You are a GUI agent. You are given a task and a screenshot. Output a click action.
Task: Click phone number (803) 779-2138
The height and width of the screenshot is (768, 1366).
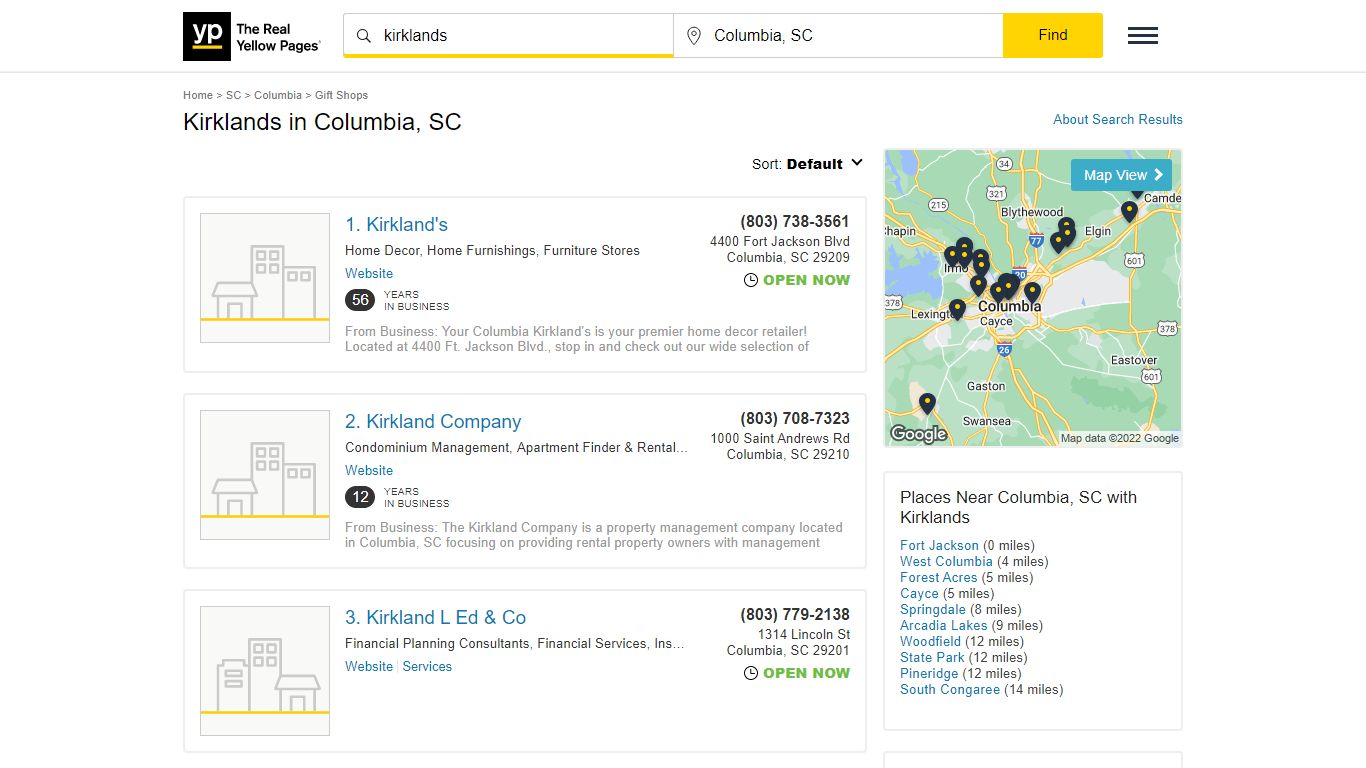pos(795,614)
